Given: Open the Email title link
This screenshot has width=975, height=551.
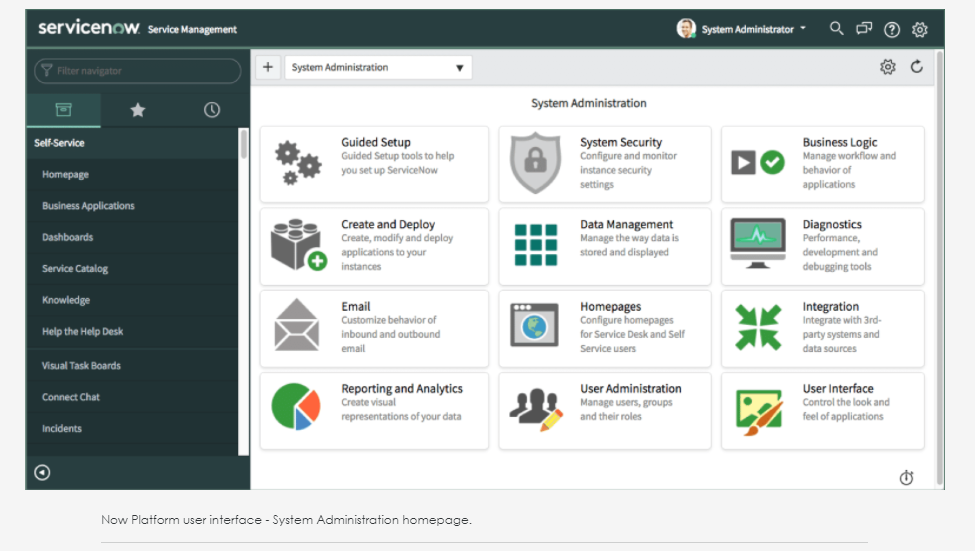Looking at the screenshot, I should click(356, 307).
